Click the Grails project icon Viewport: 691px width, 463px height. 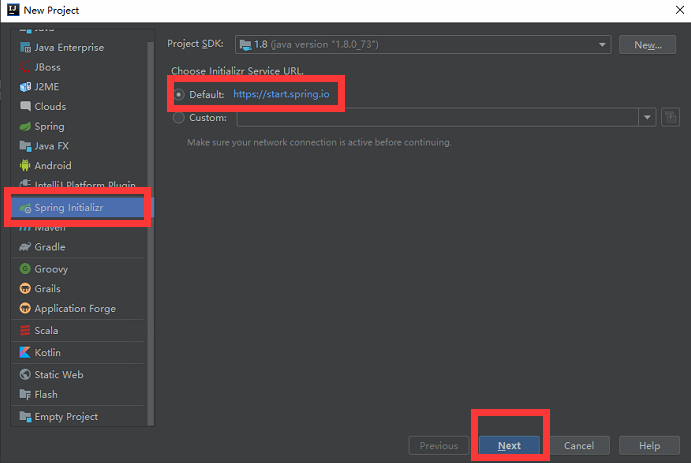[x=25, y=289]
